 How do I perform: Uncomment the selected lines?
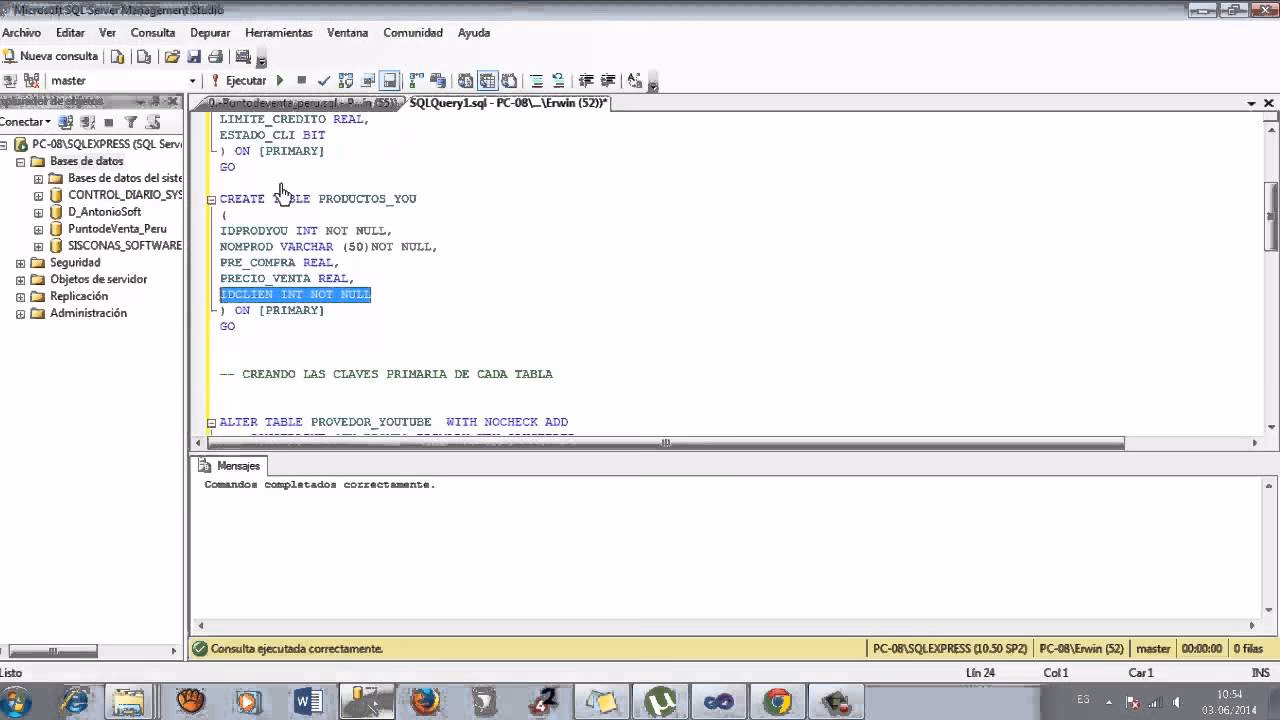click(x=558, y=81)
